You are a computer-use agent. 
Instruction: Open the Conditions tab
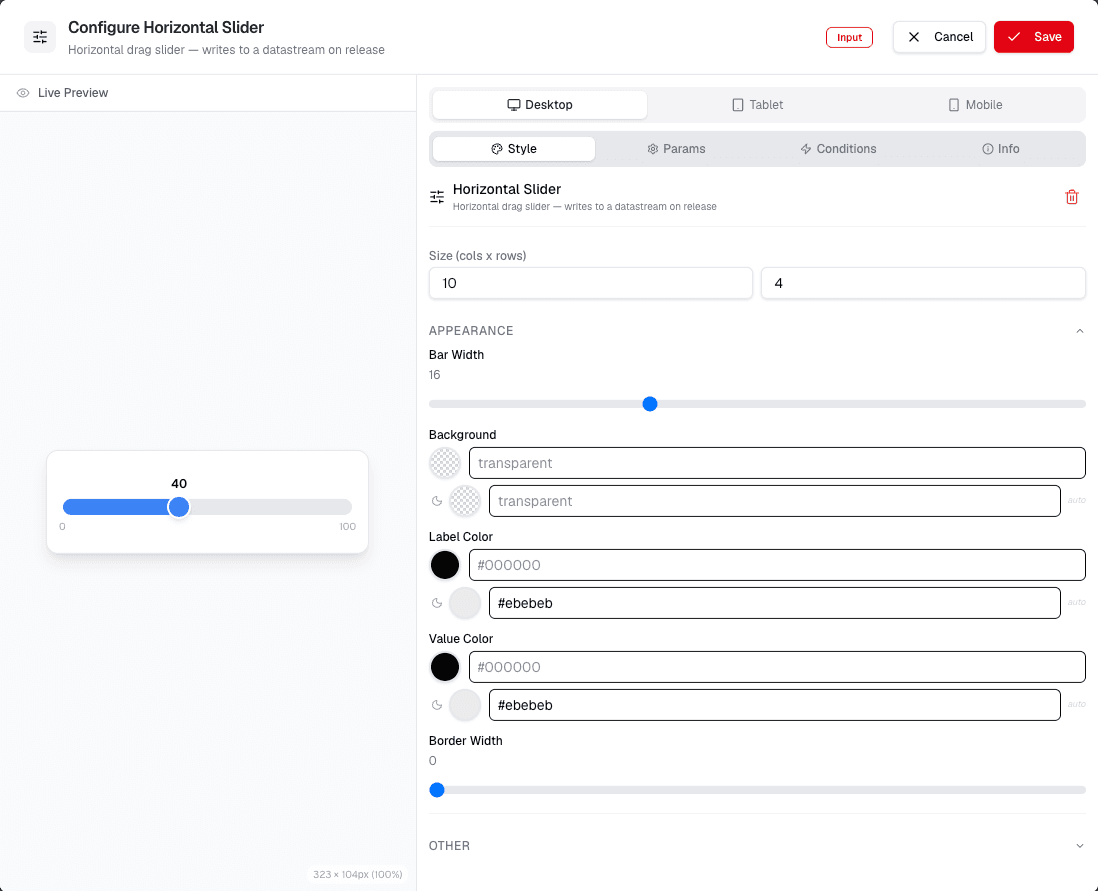[x=838, y=148]
